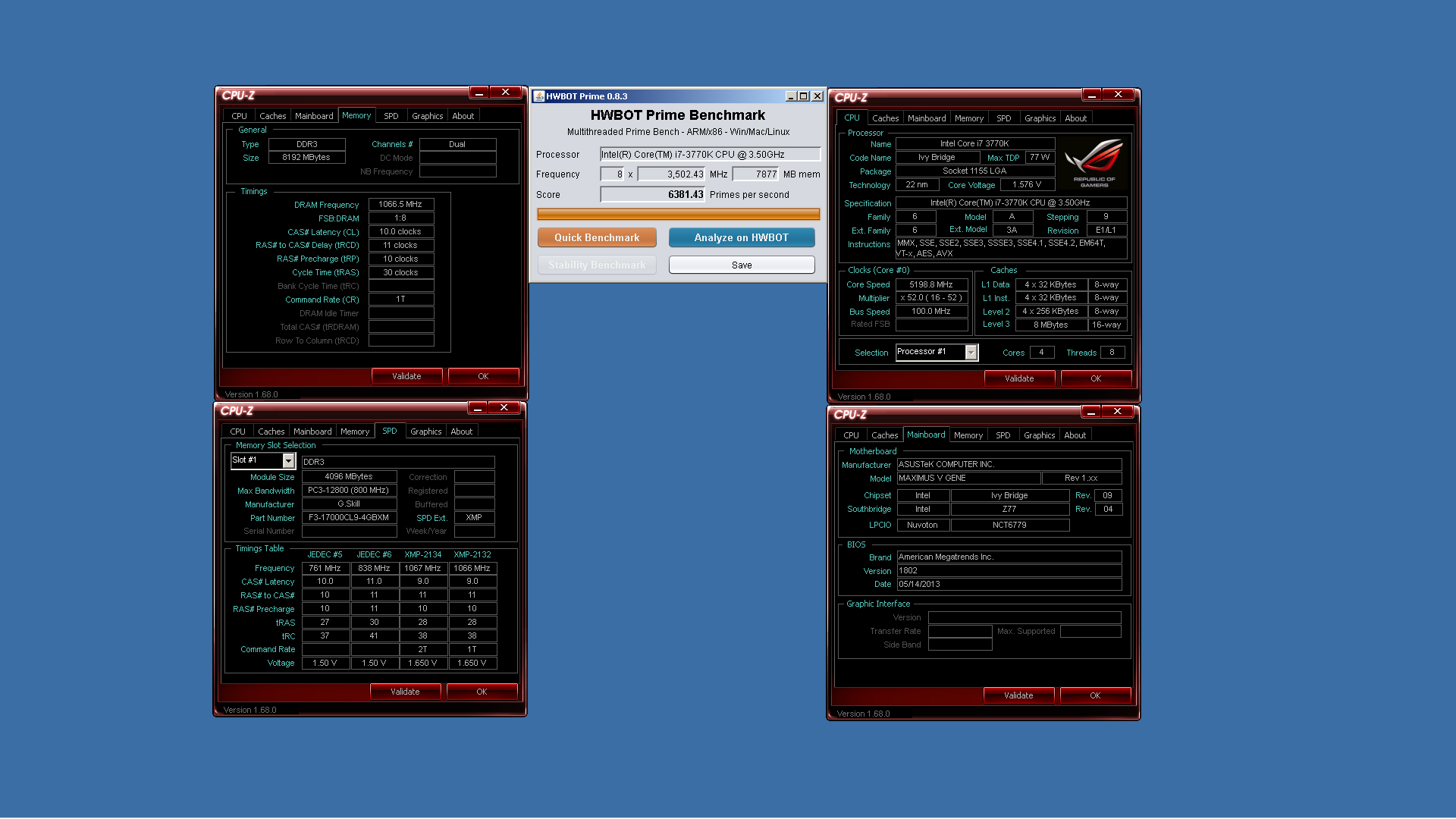Viewport: 1456px width, 819px height.
Task: Click CAS# Latency value 10.0 clocks
Action: 401,232
